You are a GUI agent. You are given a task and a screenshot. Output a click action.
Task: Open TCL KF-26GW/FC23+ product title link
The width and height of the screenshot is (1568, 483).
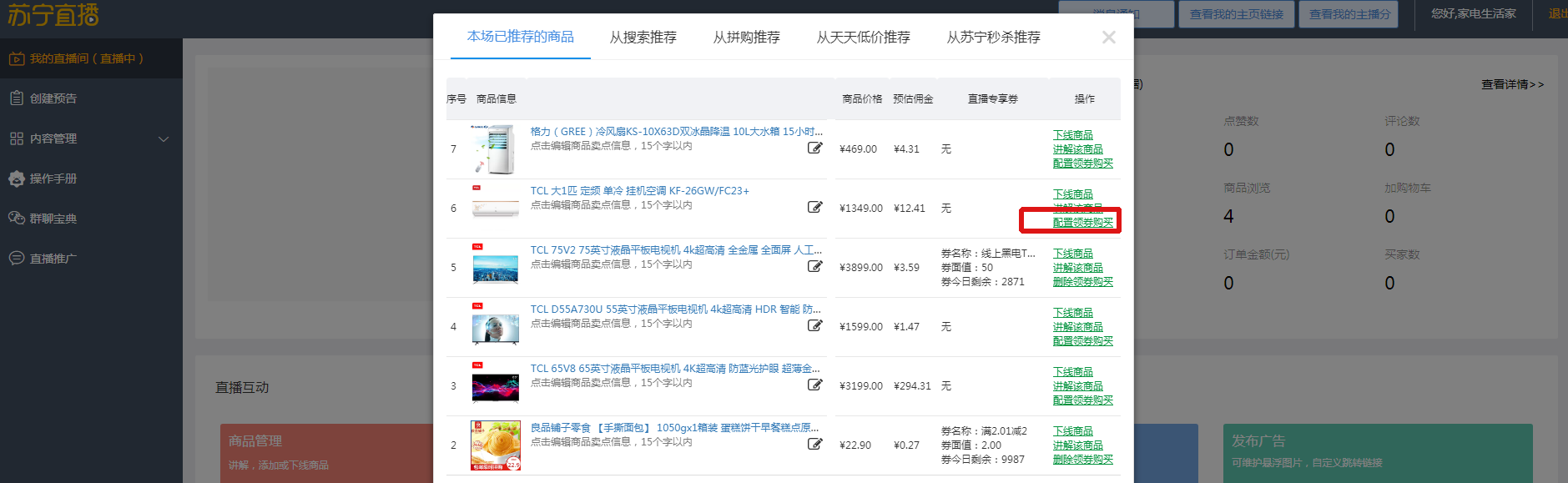(x=640, y=191)
